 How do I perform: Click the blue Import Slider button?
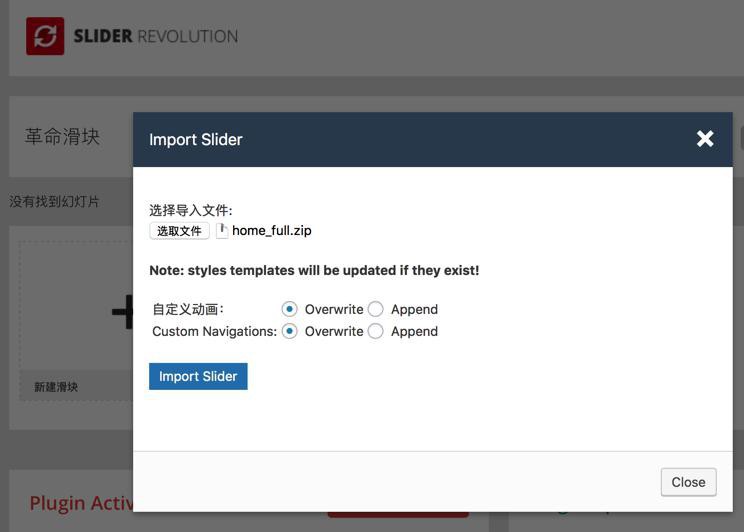198,376
